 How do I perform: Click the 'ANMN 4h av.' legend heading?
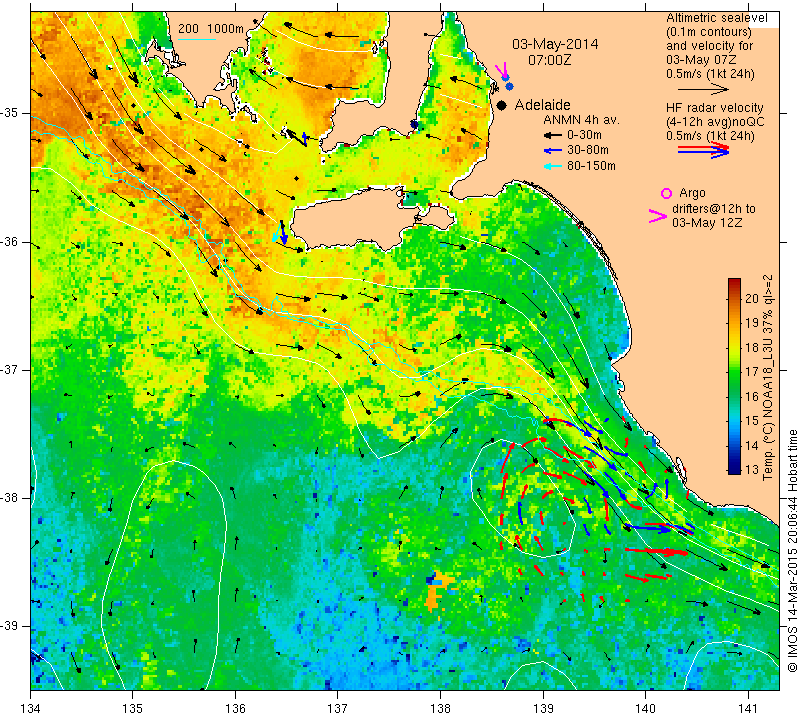(581, 120)
